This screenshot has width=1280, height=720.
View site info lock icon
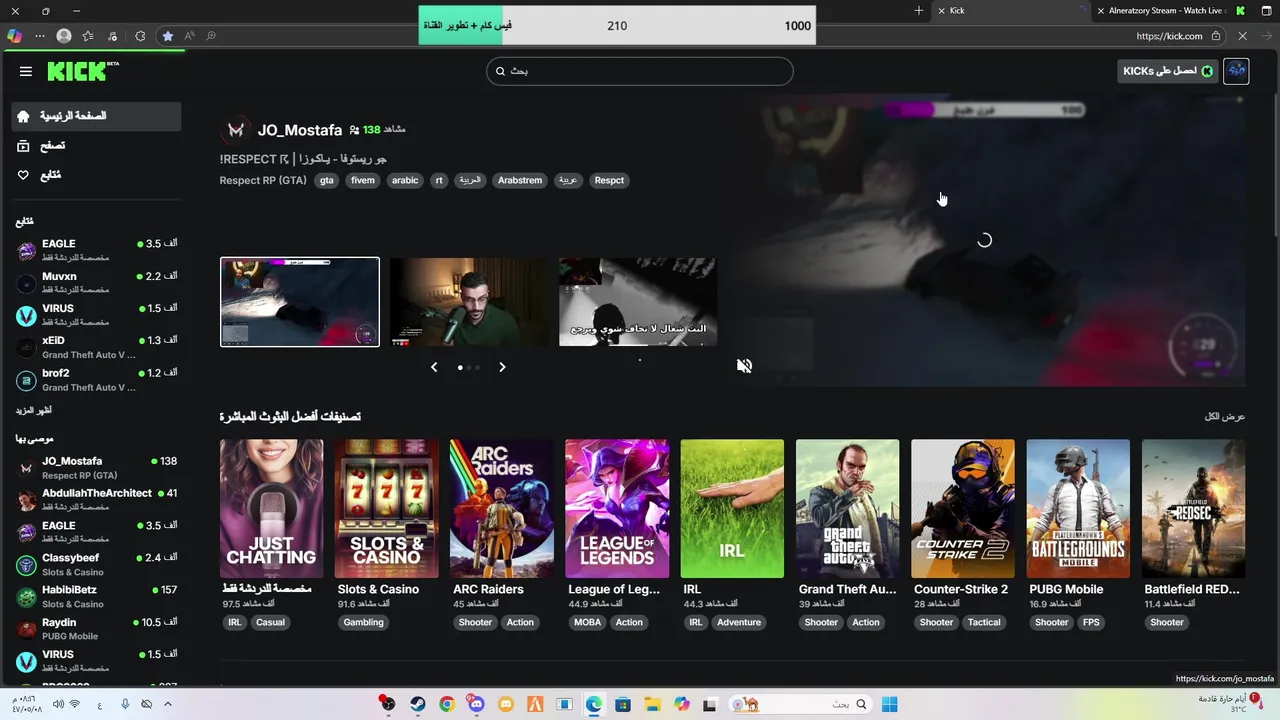click(x=1216, y=36)
